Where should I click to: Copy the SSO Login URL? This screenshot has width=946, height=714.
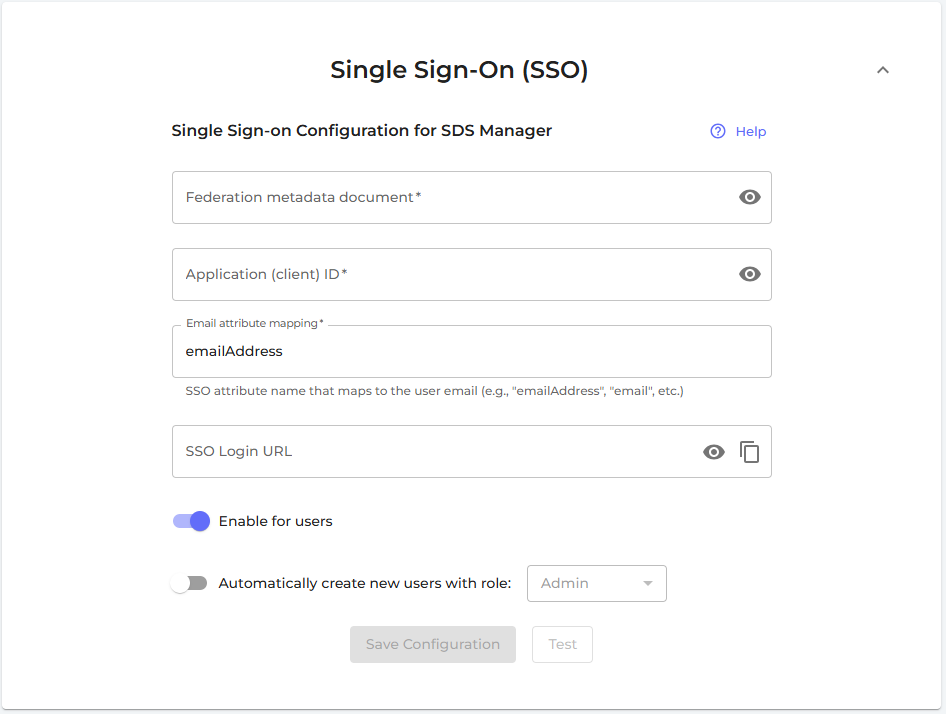750,452
